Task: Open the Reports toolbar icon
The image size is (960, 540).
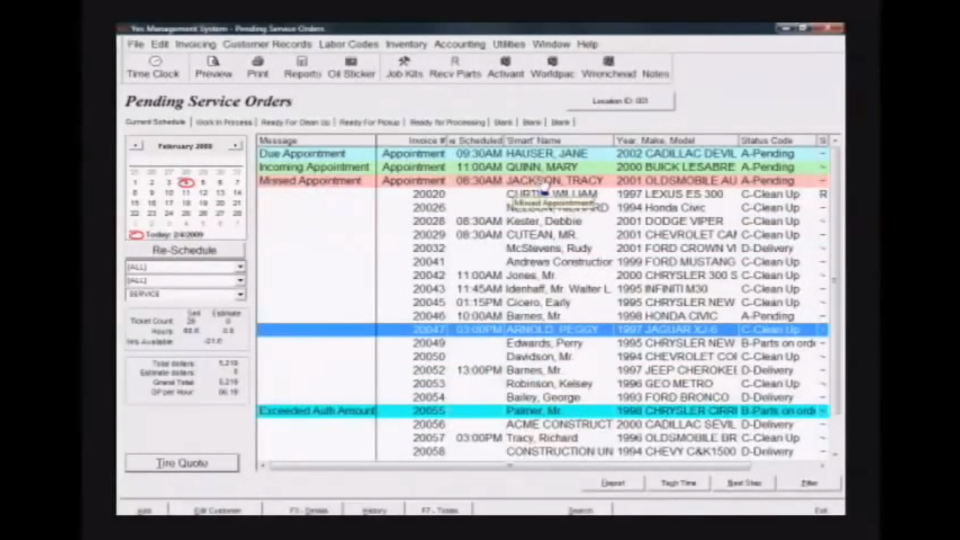Action: tap(302, 67)
